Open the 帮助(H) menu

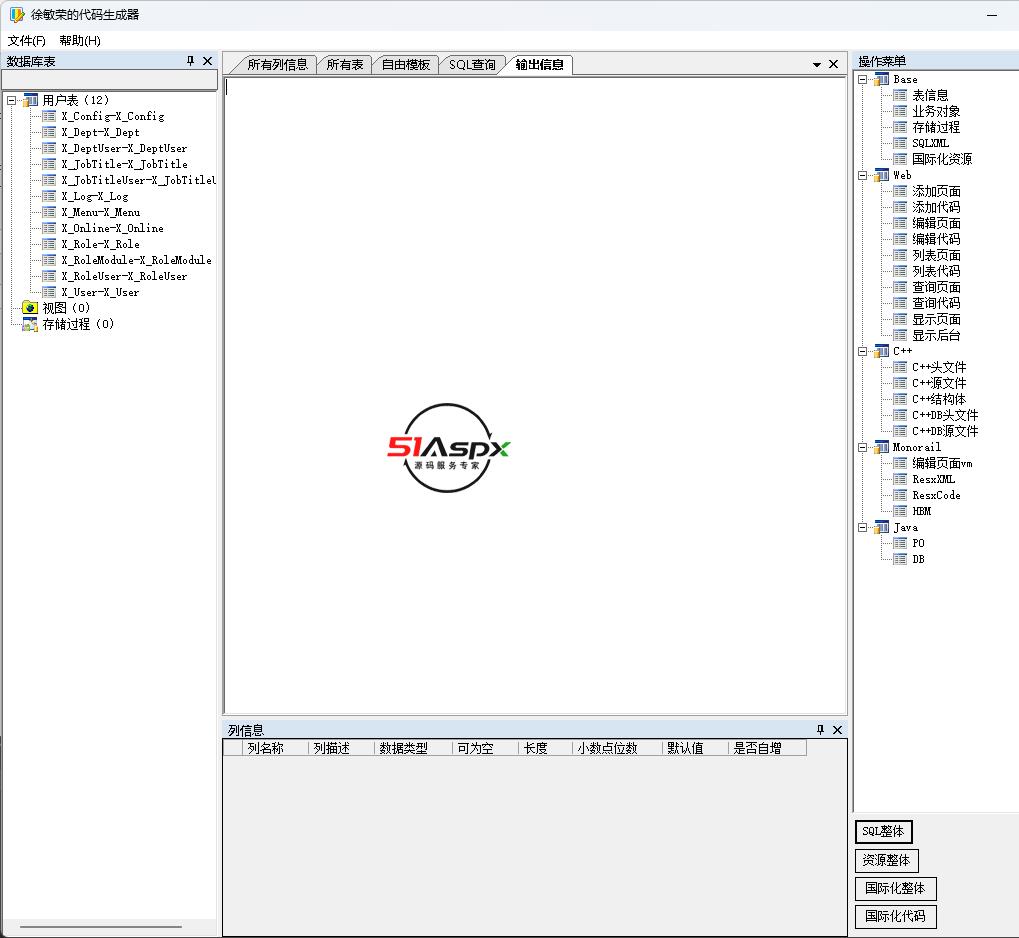(80, 40)
